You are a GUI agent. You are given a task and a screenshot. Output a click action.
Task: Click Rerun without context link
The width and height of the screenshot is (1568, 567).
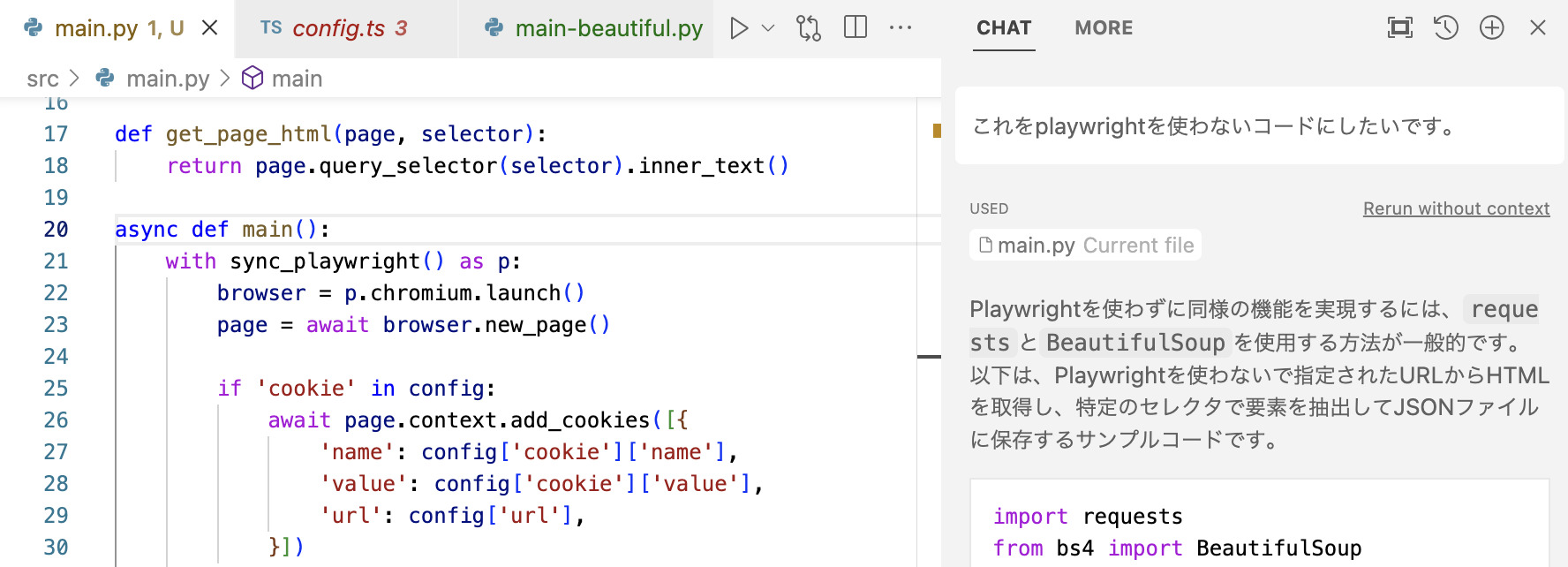(x=1456, y=208)
